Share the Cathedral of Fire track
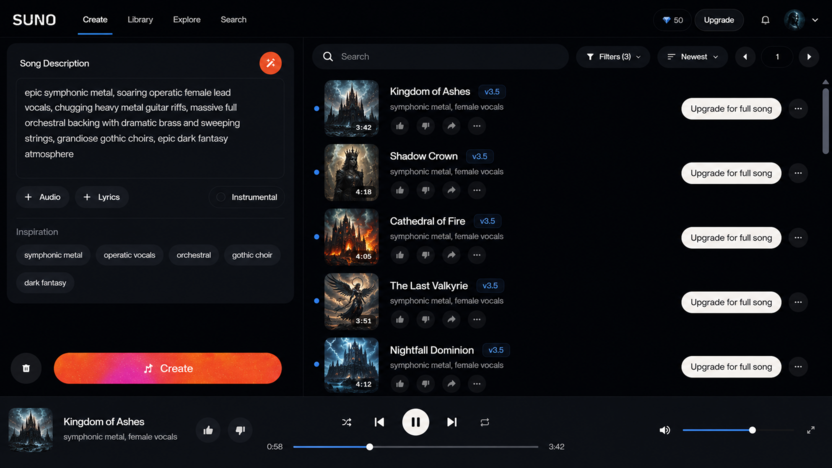Image resolution: width=832 pixels, height=468 pixels. coord(451,255)
